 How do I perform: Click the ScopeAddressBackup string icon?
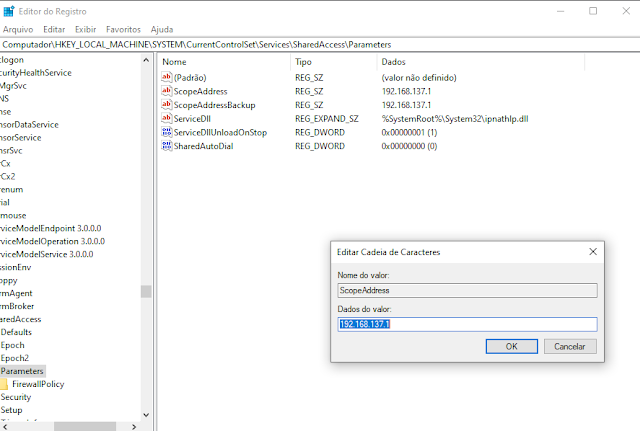[167, 104]
